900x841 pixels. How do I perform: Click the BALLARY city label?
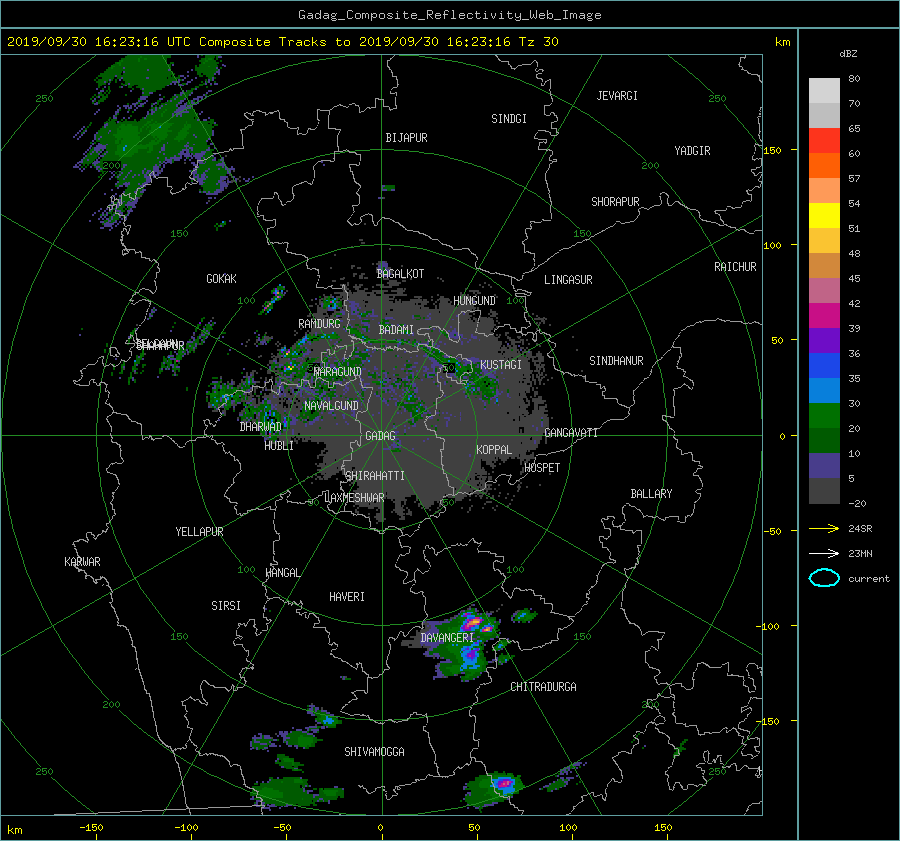[x=651, y=494]
